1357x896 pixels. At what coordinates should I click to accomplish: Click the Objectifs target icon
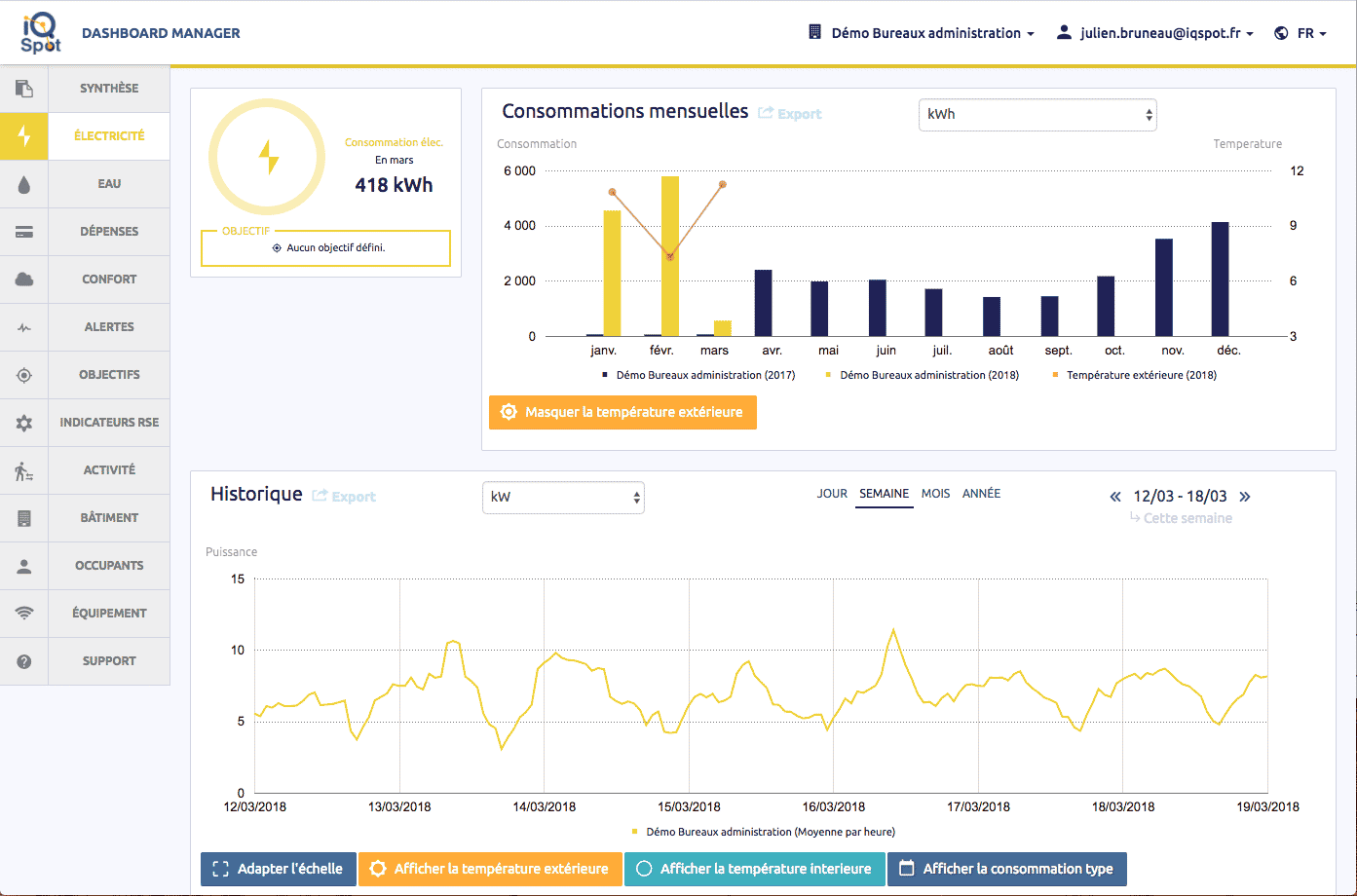pyautogui.click(x=24, y=375)
